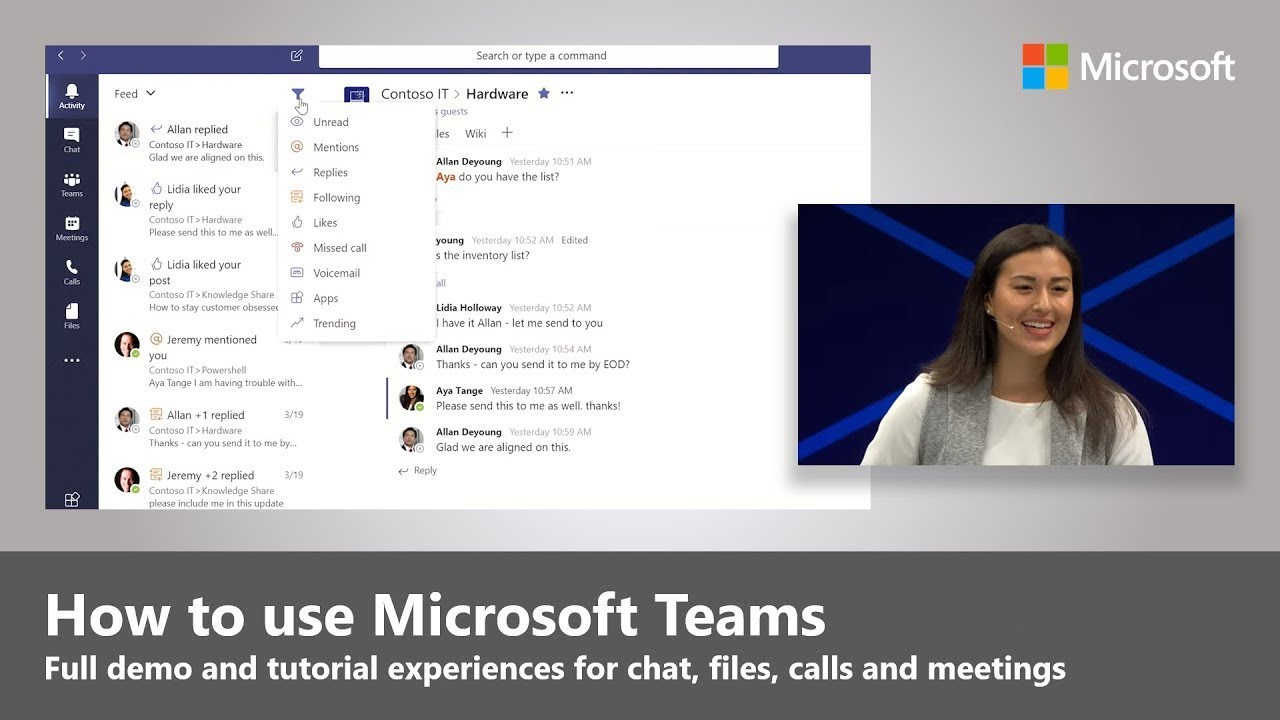
Task: Open the app store icon at rail bottom
Action: click(72, 500)
